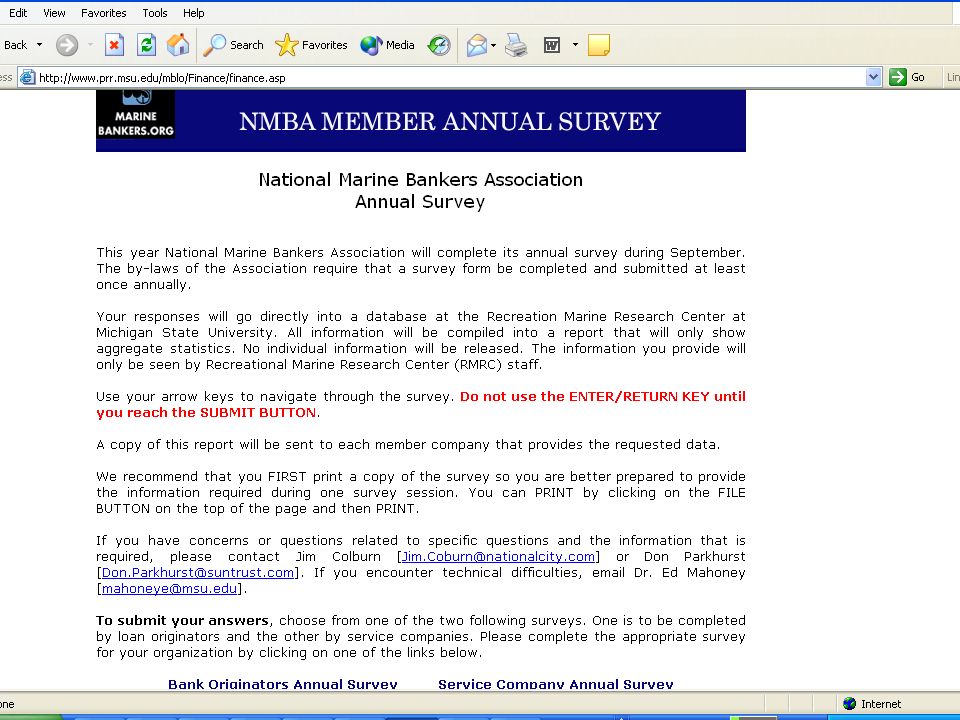Click the bold 'To submit your answers' text
Screen dimensions: 960x720
182,620
